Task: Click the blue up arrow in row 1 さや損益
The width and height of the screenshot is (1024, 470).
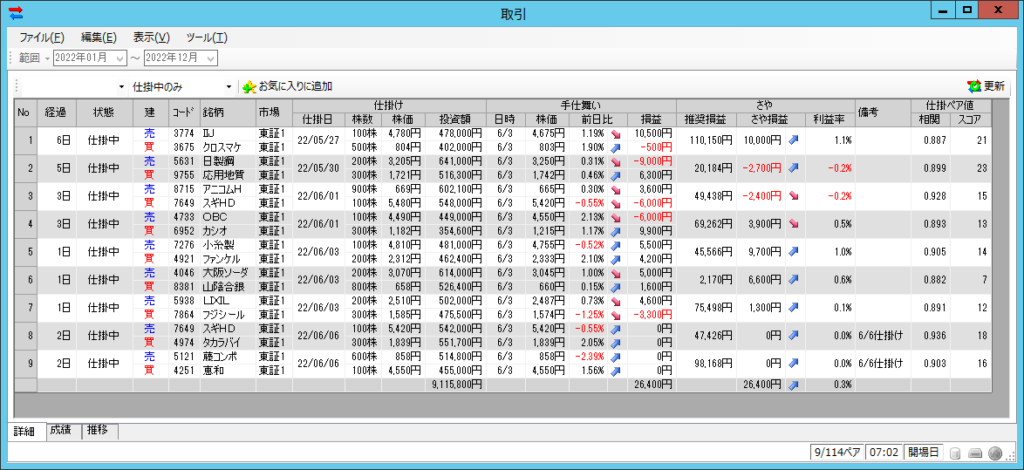Action: (x=793, y=139)
